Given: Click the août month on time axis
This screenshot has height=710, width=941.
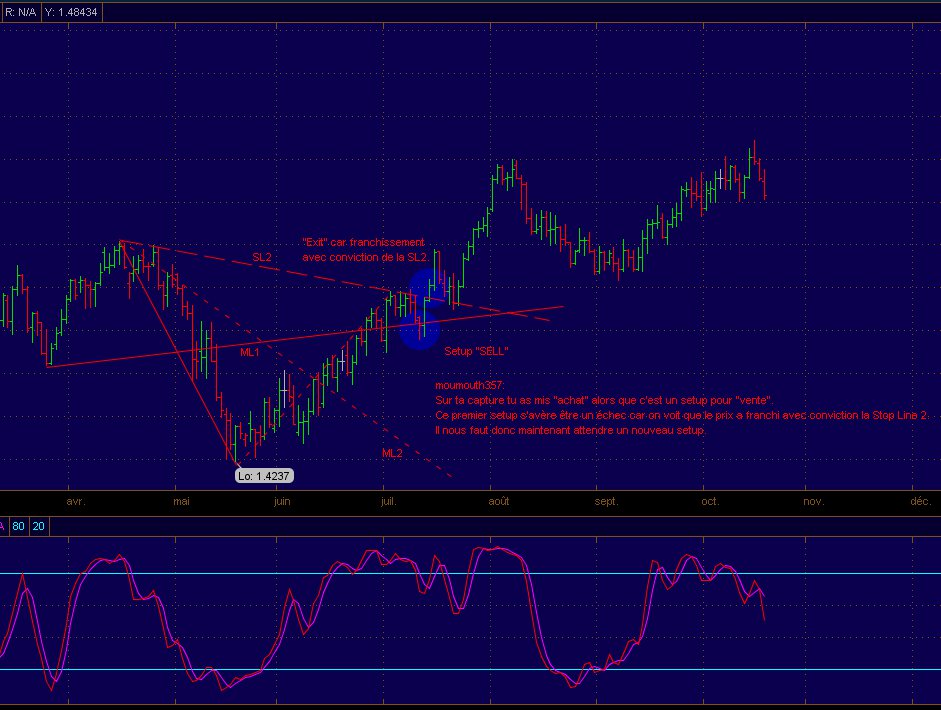Looking at the screenshot, I should point(499,502).
